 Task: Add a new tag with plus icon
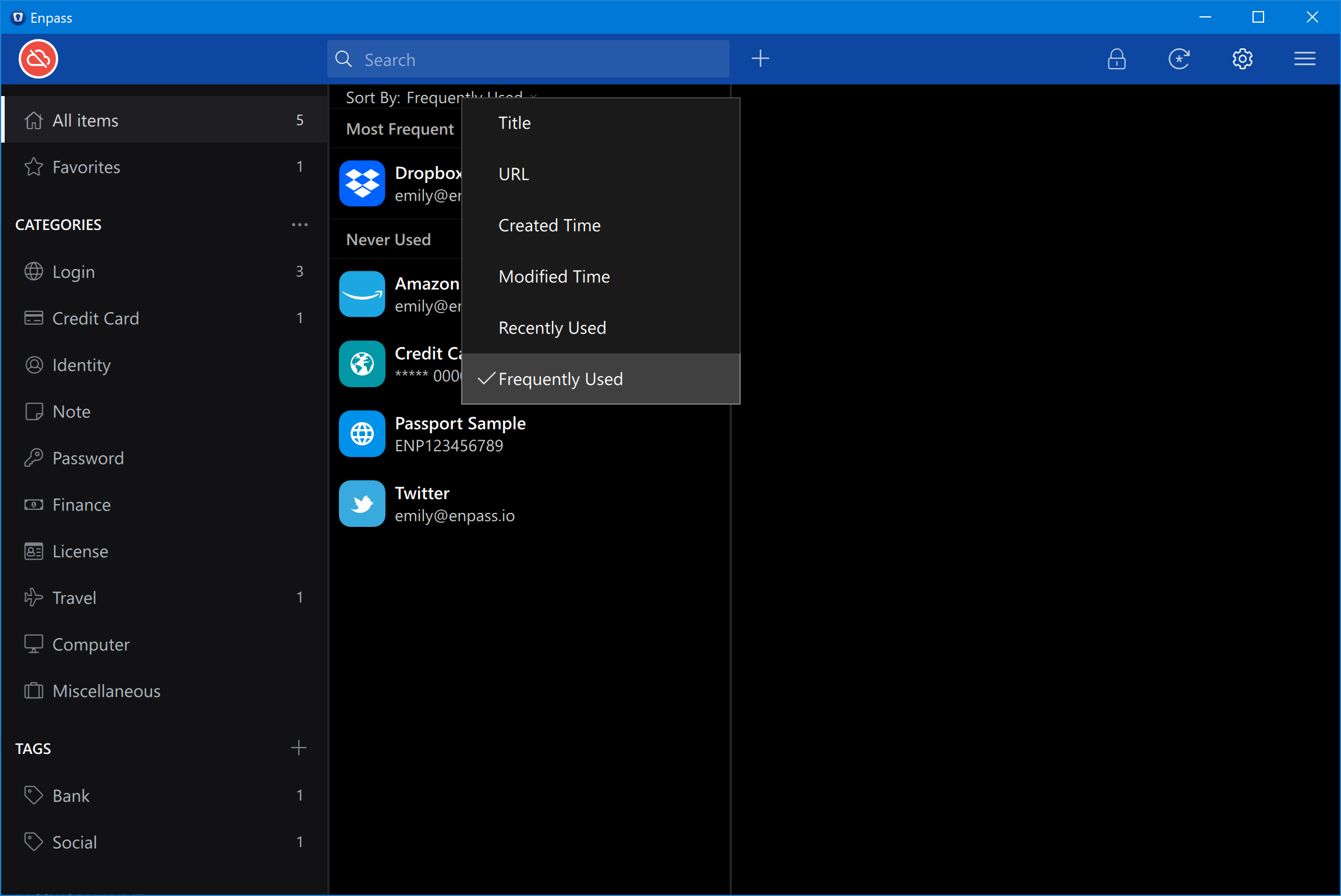[x=299, y=748]
